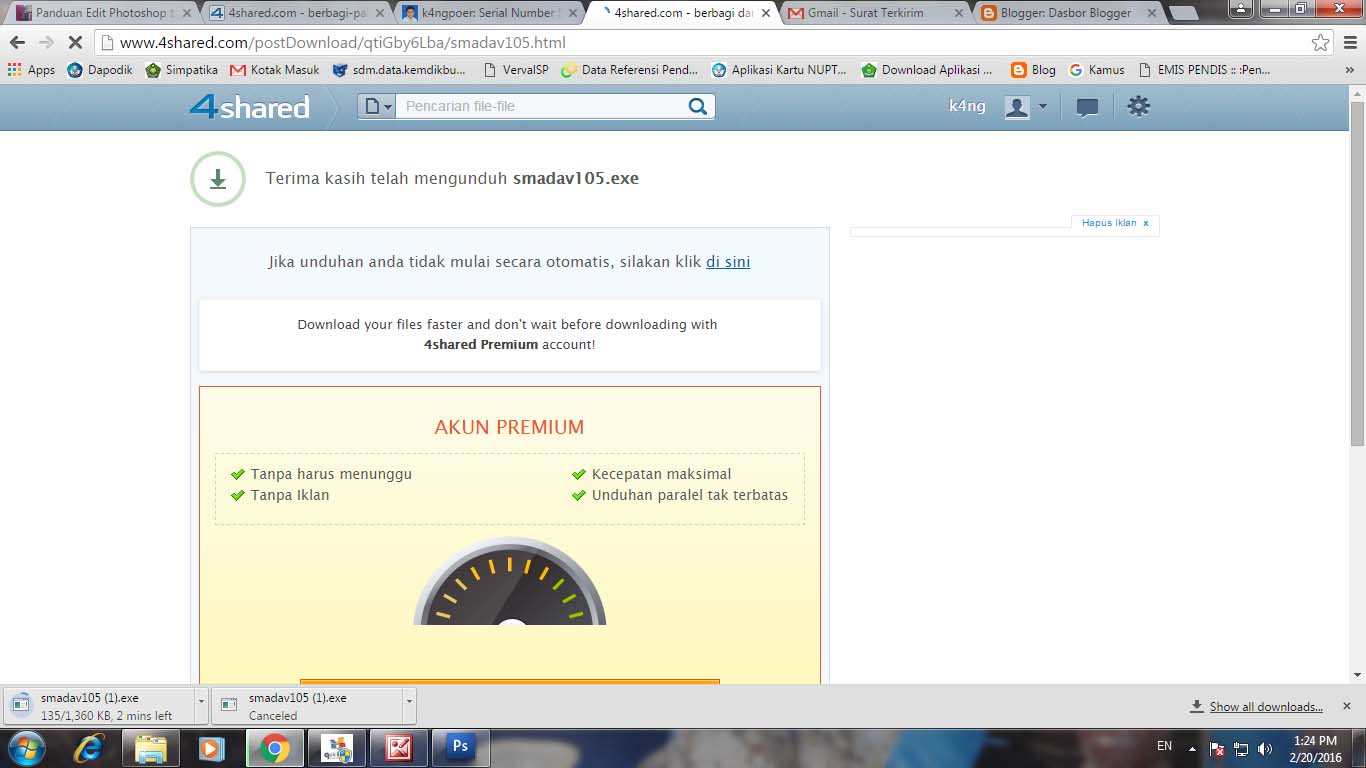Screen dimensions: 1366x768
Task: Open the taskbar app beside Chrome
Action: tap(337, 748)
